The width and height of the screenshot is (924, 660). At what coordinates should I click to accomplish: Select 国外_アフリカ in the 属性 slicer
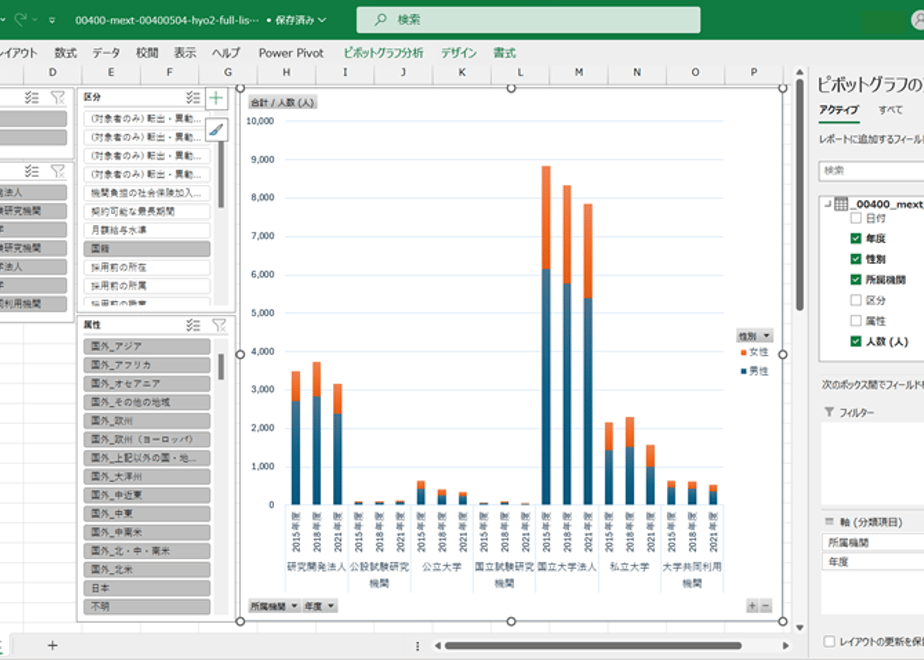(x=147, y=365)
